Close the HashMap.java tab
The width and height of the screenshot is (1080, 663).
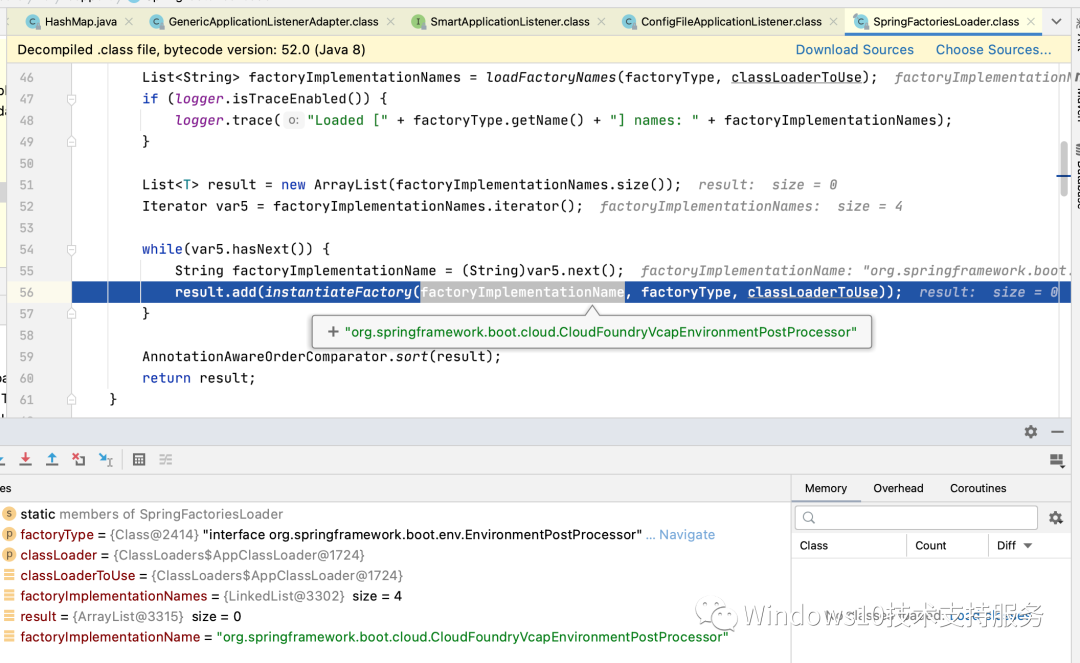pyautogui.click(x=129, y=22)
